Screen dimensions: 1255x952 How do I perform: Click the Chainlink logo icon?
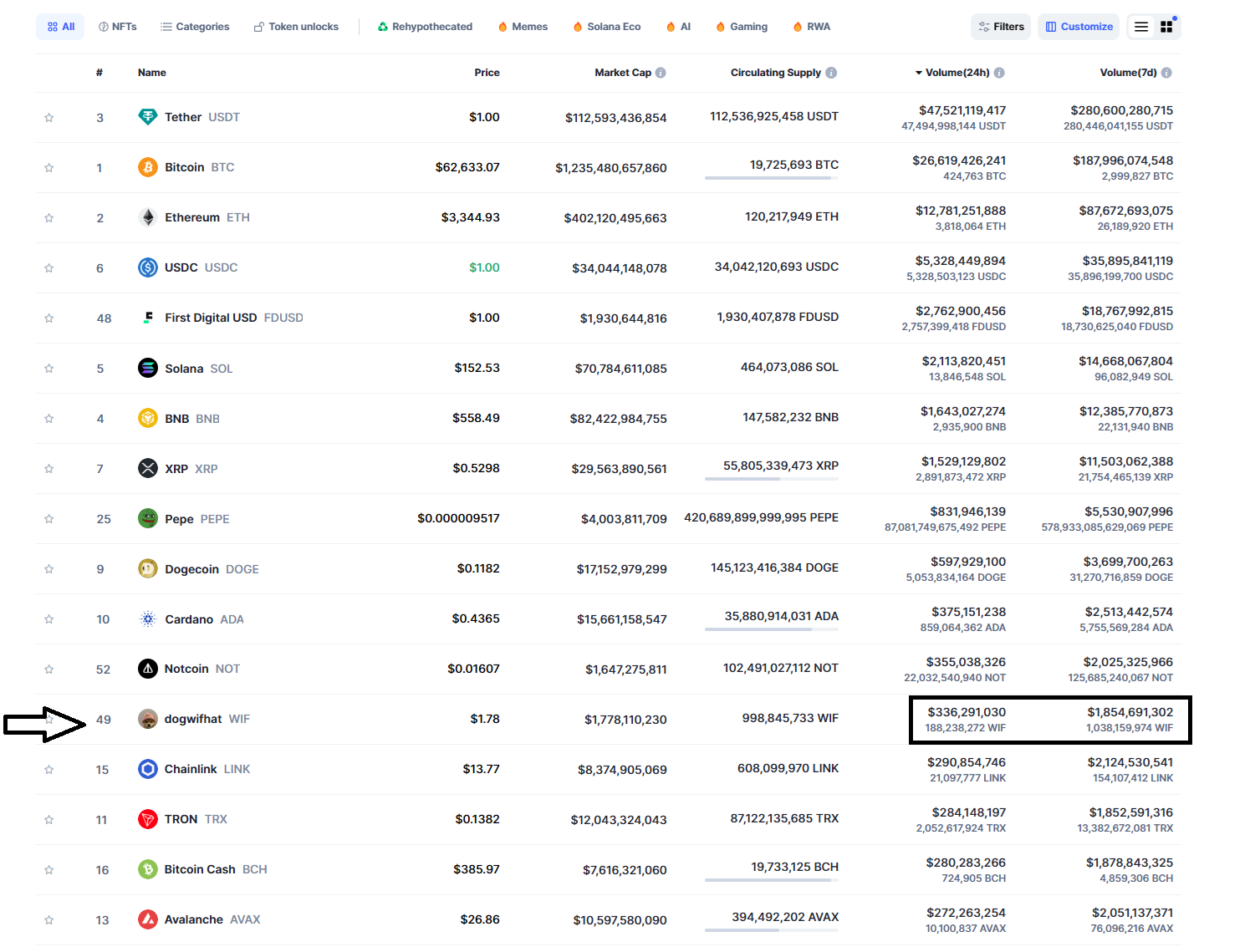click(x=148, y=769)
